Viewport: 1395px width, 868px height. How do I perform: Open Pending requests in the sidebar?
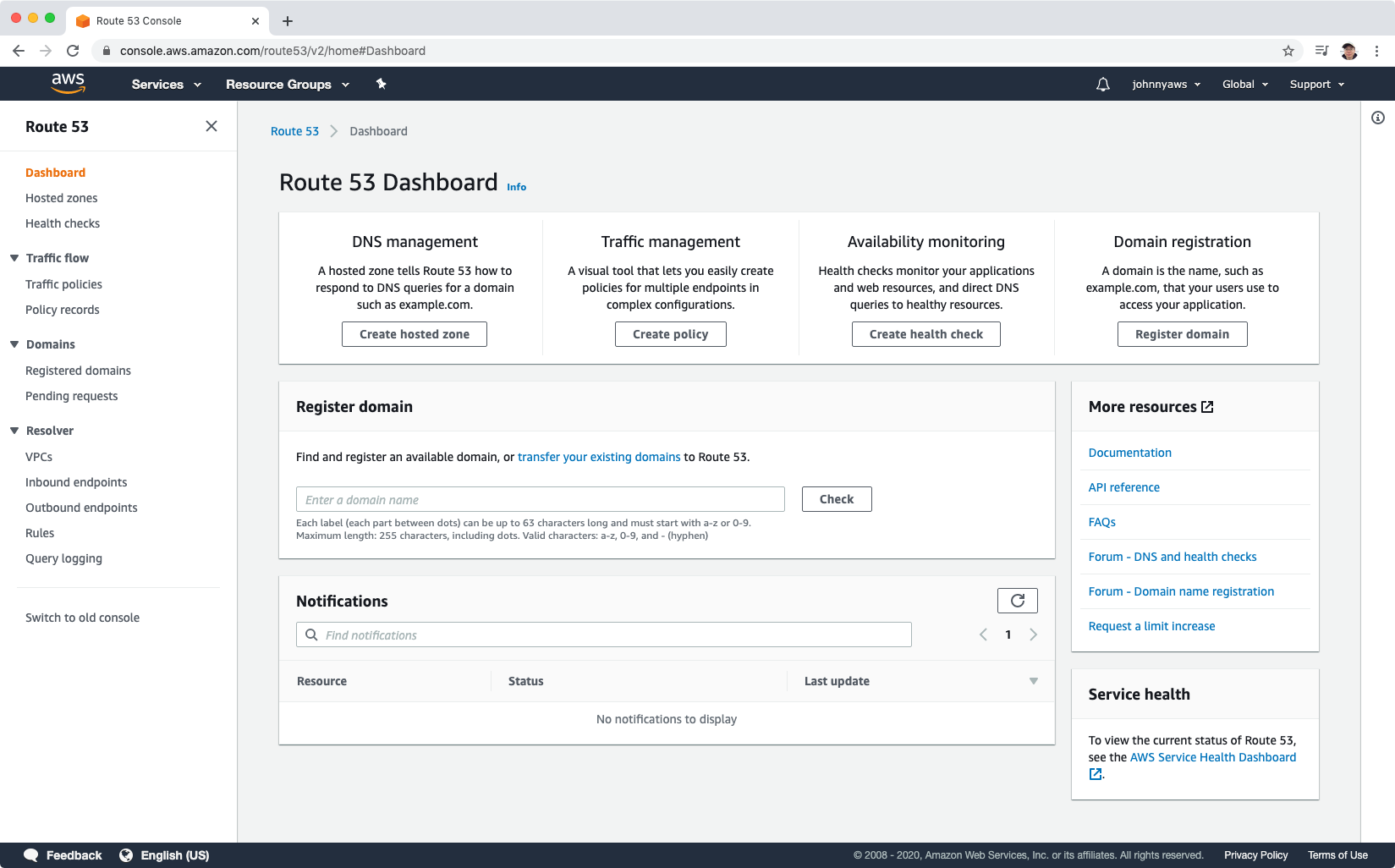coord(72,396)
